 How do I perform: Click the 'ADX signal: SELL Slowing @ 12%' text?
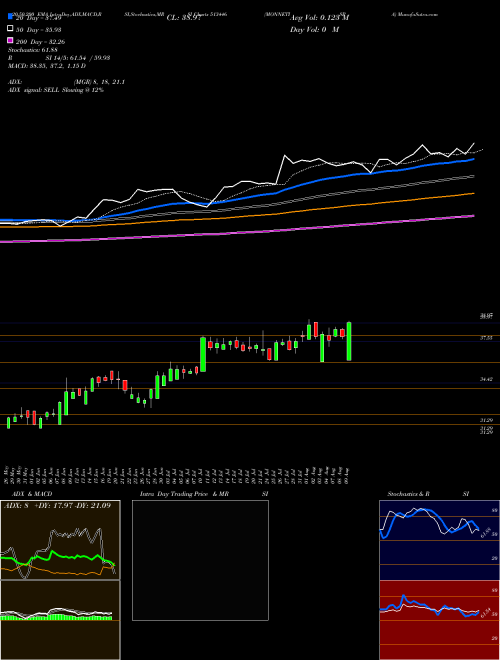56,90
